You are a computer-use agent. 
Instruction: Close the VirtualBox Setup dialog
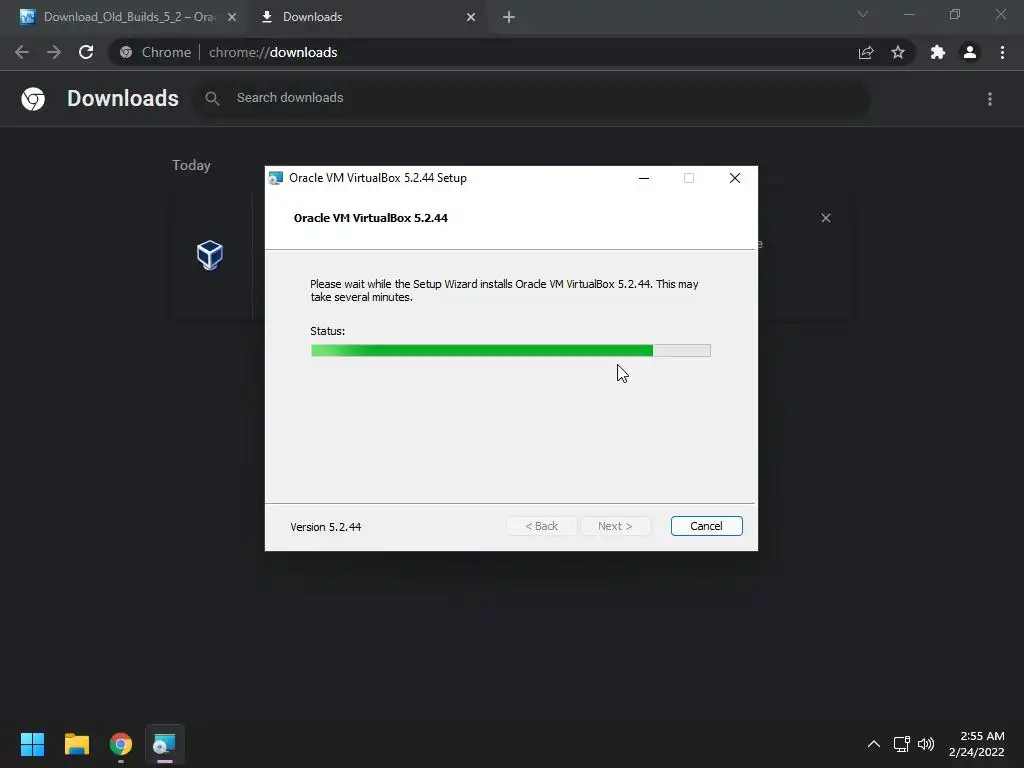[x=735, y=178]
